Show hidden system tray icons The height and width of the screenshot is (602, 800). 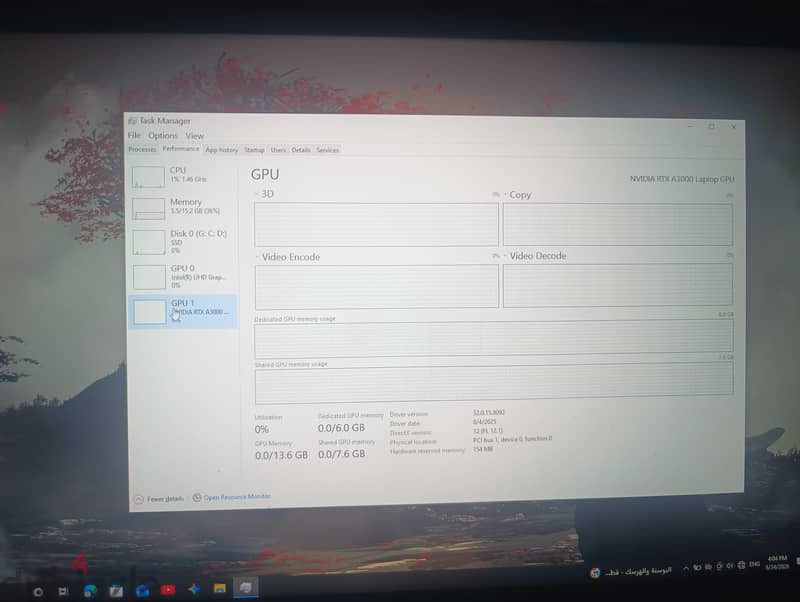tap(686, 568)
